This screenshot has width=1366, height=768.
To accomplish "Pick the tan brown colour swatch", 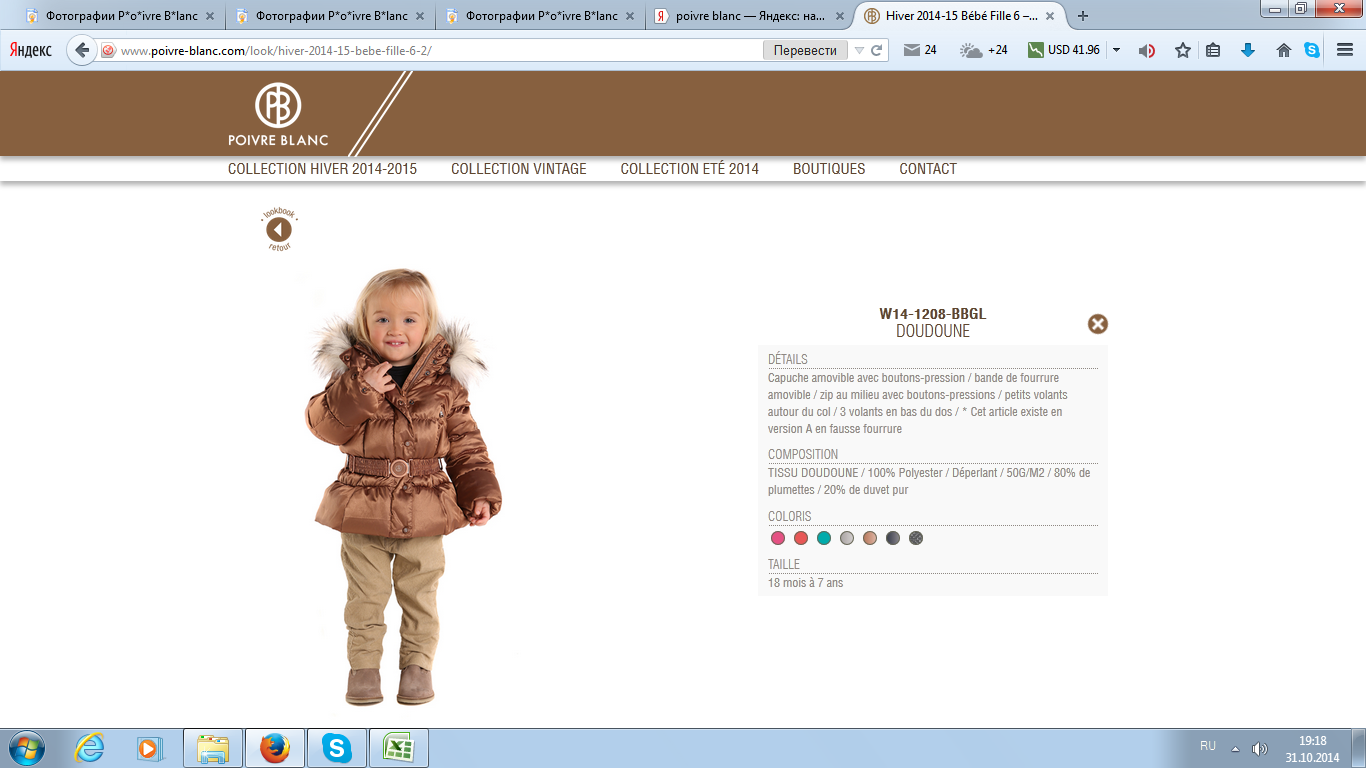I will click(x=870, y=538).
